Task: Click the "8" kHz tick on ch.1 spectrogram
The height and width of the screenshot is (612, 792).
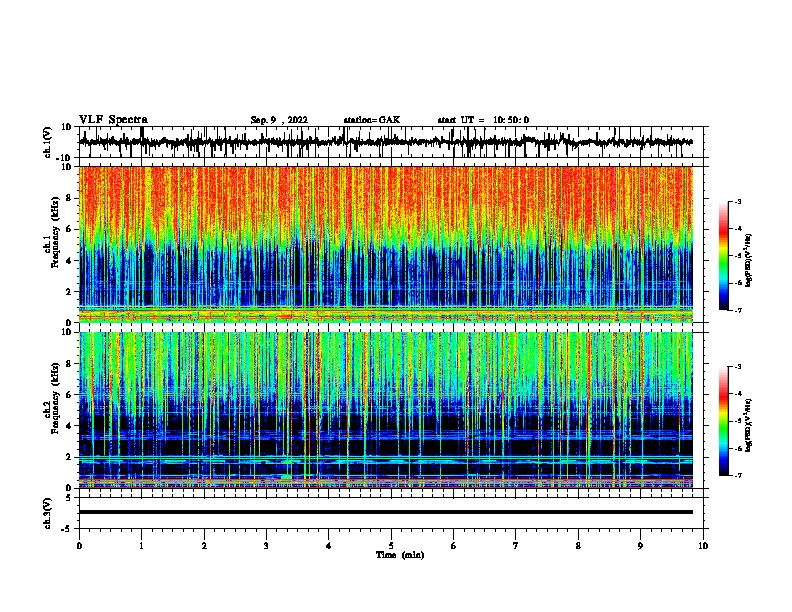Action: click(69, 198)
